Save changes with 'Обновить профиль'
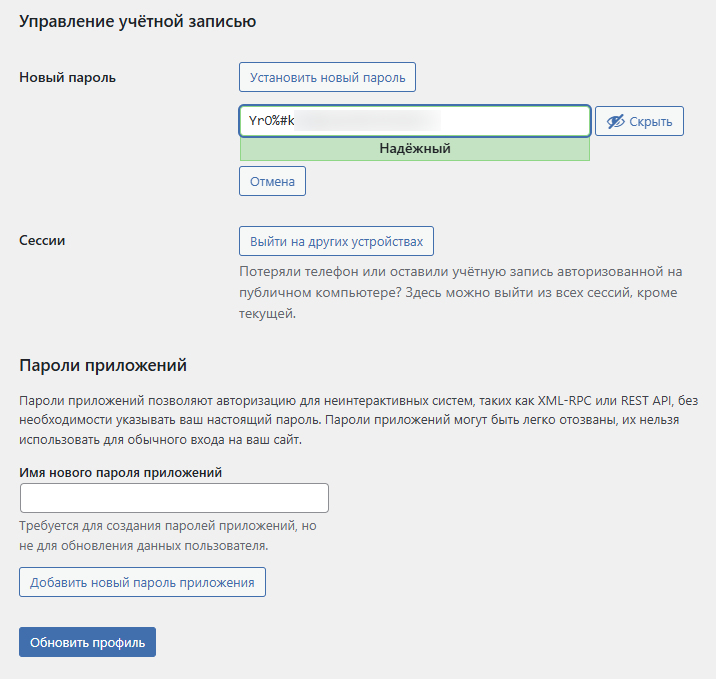The height and width of the screenshot is (679, 716). point(87,642)
